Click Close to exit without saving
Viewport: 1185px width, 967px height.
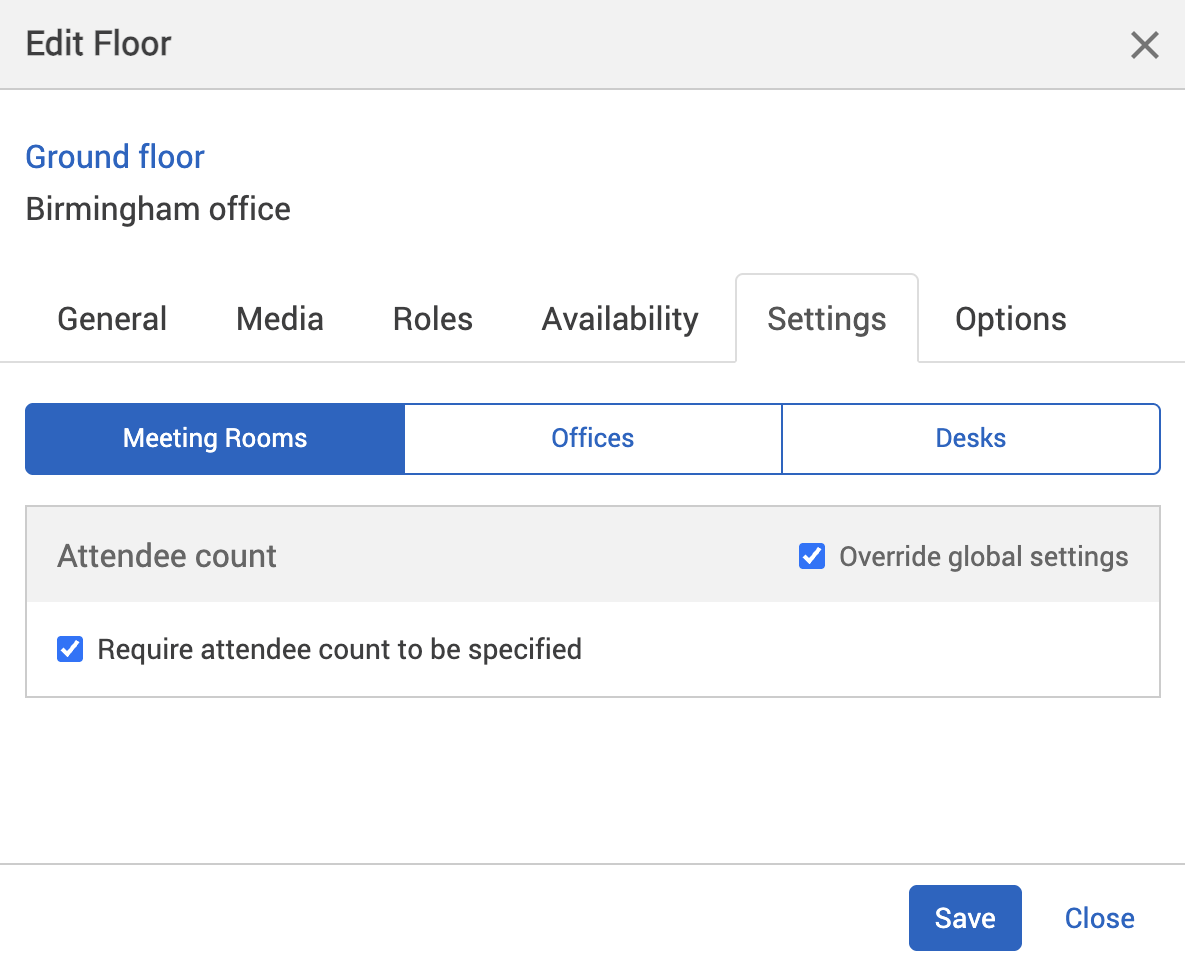tap(1099, 917)
